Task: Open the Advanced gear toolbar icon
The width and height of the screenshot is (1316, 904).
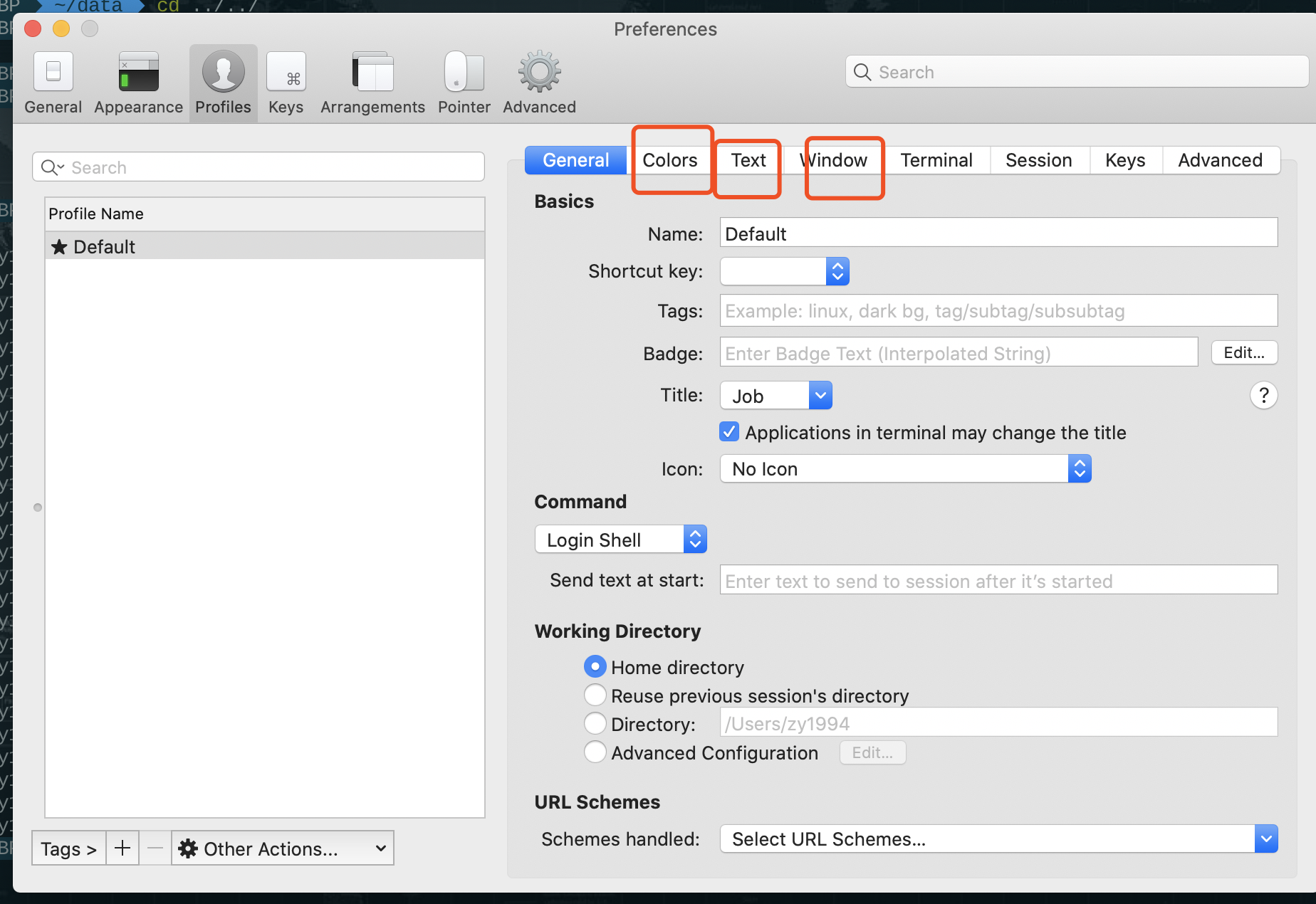Action: coord(539,82)
